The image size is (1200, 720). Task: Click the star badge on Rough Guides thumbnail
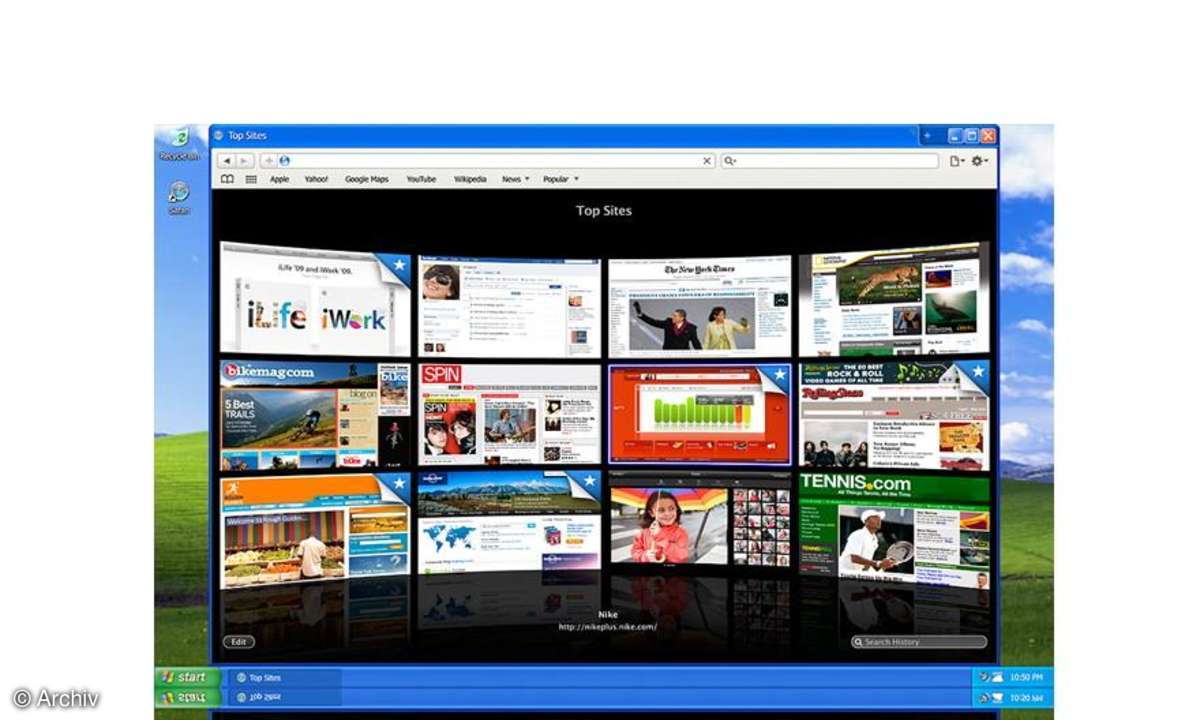398,486
